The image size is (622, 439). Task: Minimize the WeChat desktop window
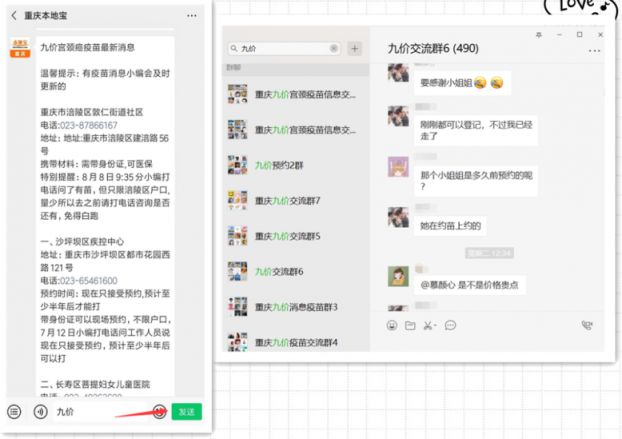pyautogui.click(x=559, y=35)
